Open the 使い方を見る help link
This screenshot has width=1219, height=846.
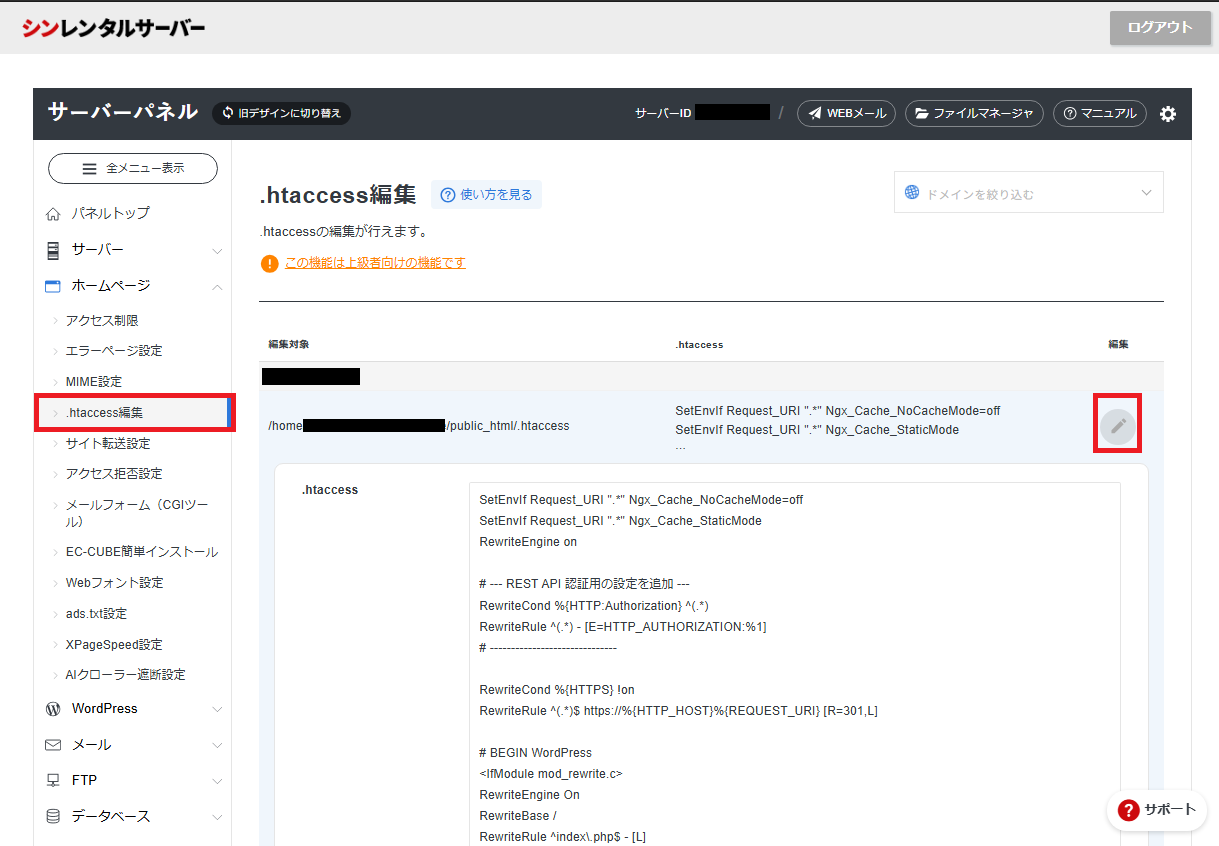click(487, 195)
